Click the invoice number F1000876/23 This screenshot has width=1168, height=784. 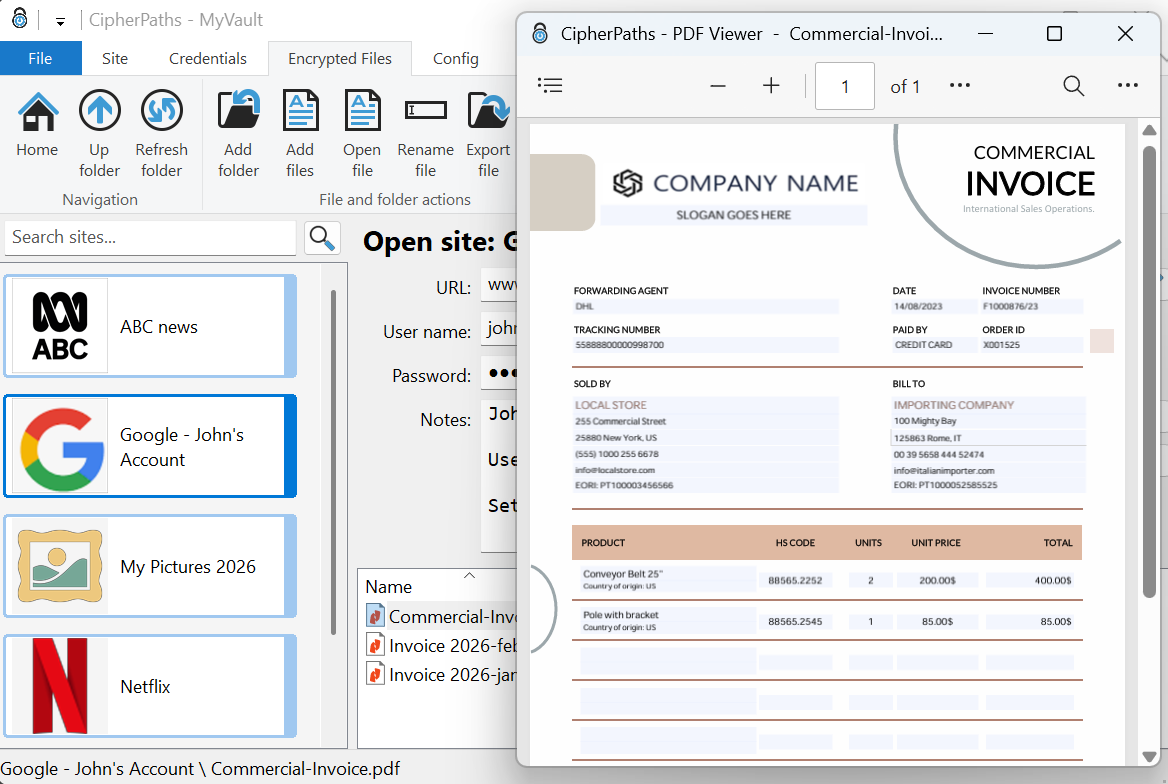click(x=1010, y=306)
